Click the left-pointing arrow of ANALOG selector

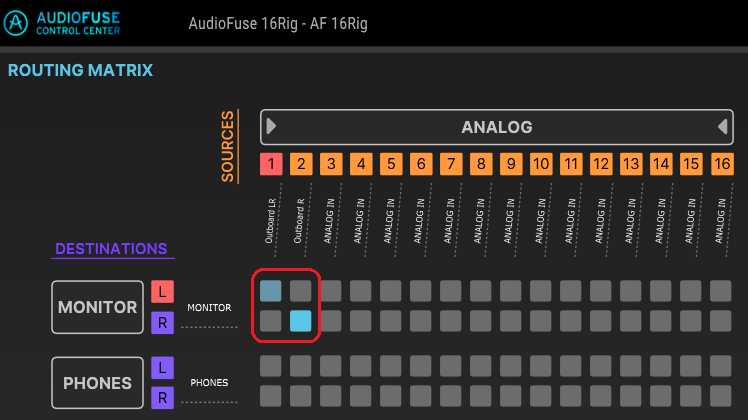(x=723, y=126)
